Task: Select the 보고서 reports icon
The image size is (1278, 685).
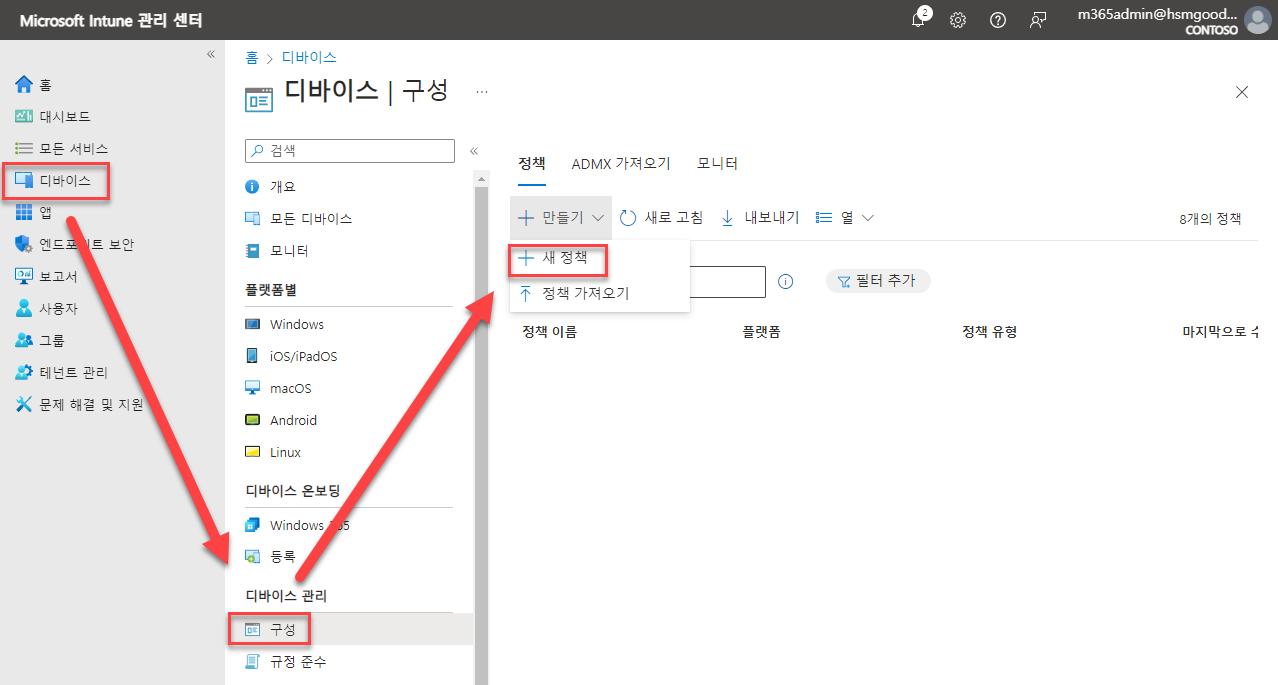Action: click(x=21, y=276)
